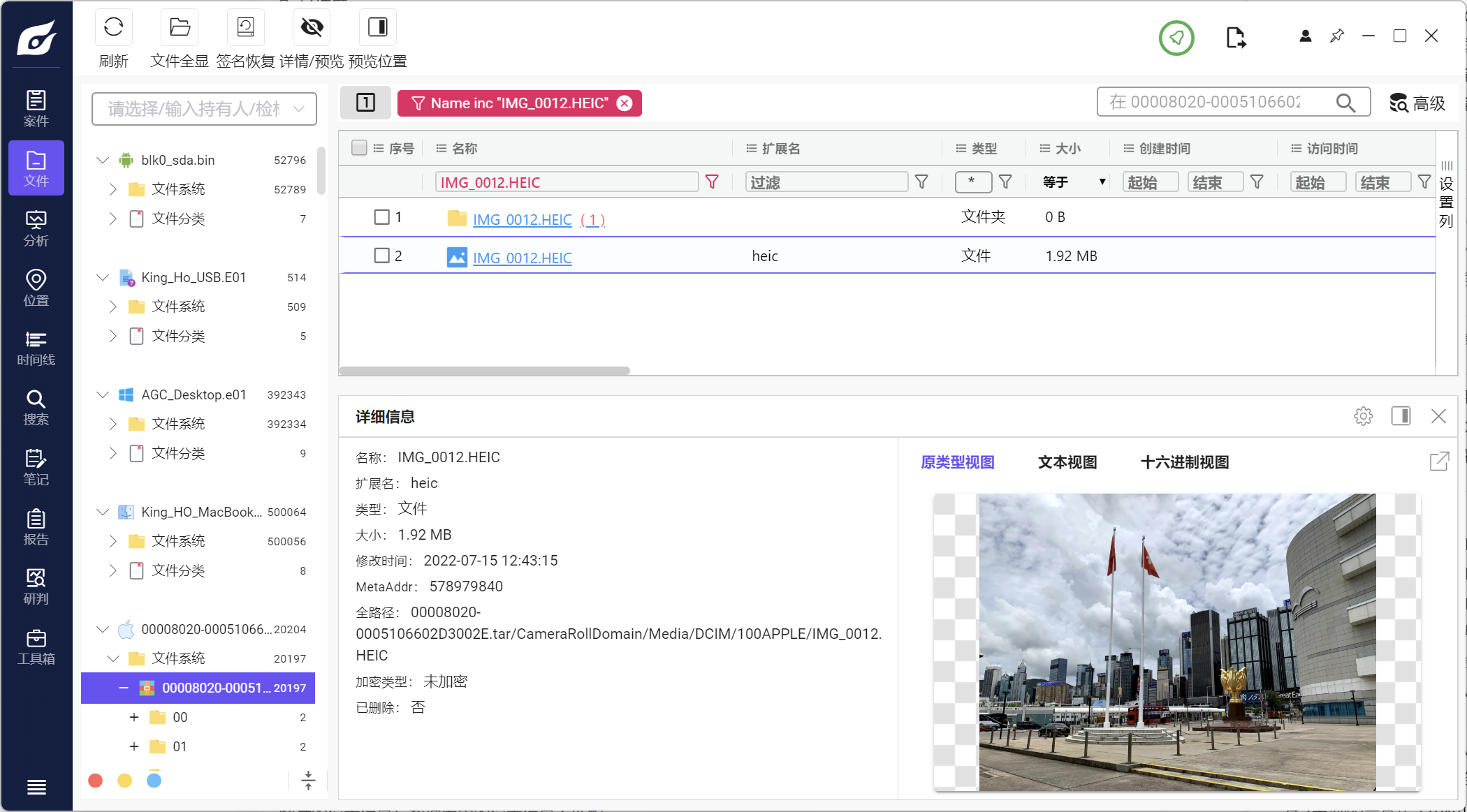Collapse the 00008020-00051066 device node
Image resolution: width=1467 pixels, height=812 pixels.
[x=102, y=629]
